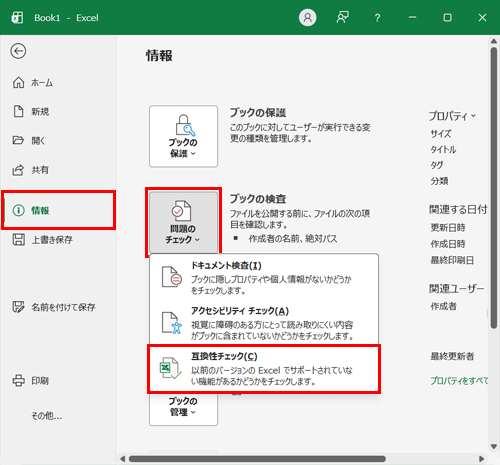Choose ドキュメント検査(I) menu entry
This screenshot has width=500, height=465.
(x=264, y=277)
